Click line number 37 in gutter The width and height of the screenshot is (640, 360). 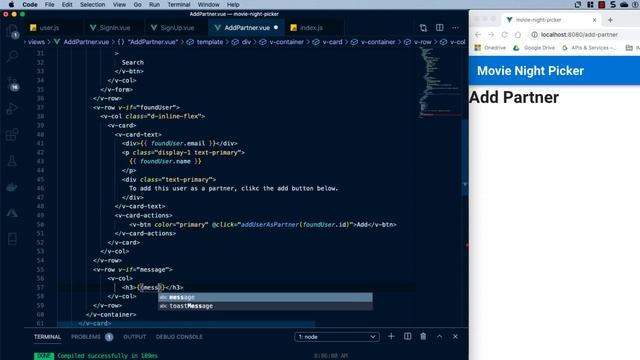pos(40,107)
